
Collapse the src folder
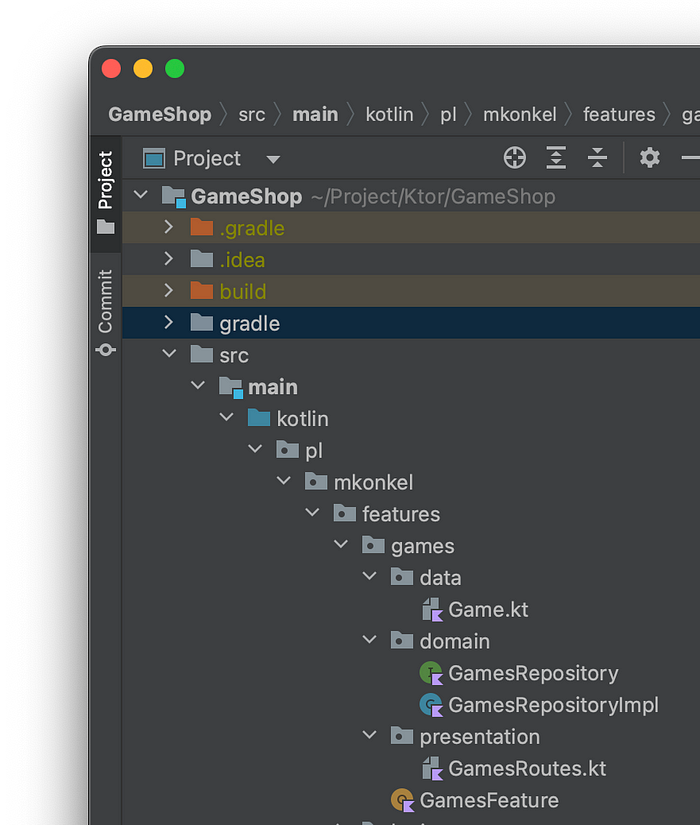(169, 354)
